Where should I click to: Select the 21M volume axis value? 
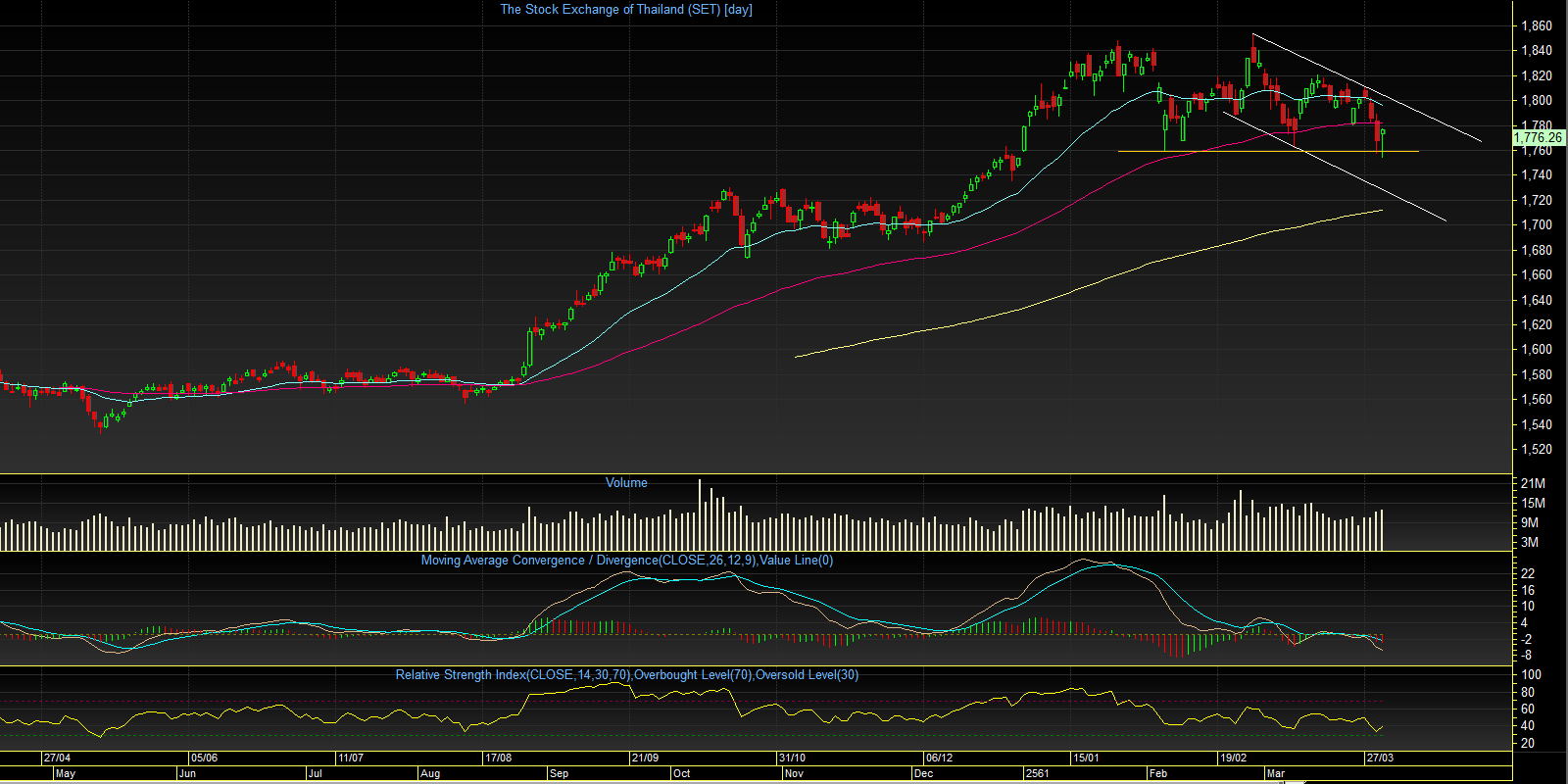pos(1533,483)
